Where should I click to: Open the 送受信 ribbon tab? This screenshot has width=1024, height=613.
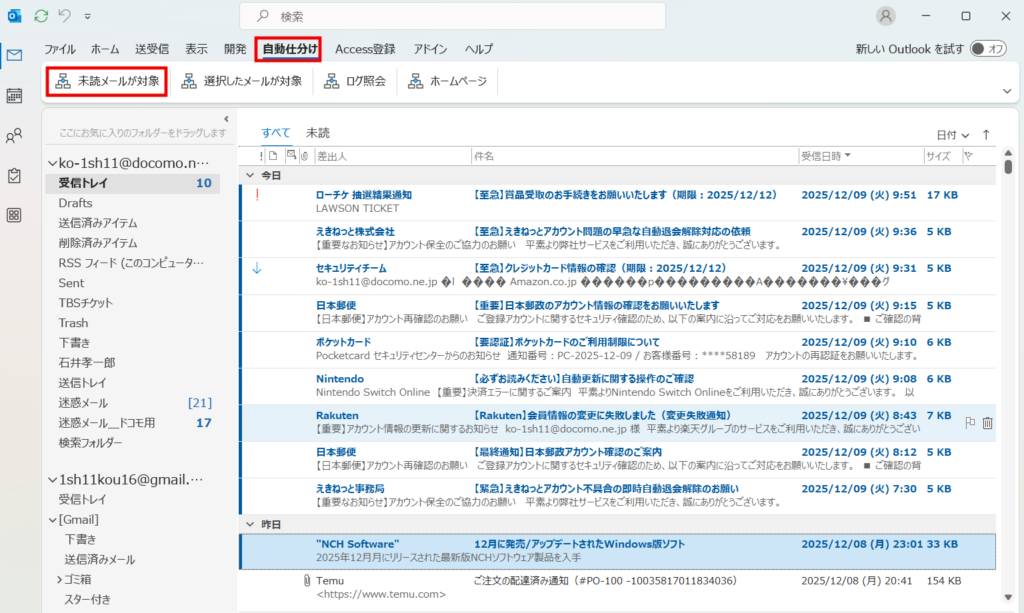coord(152,49)
